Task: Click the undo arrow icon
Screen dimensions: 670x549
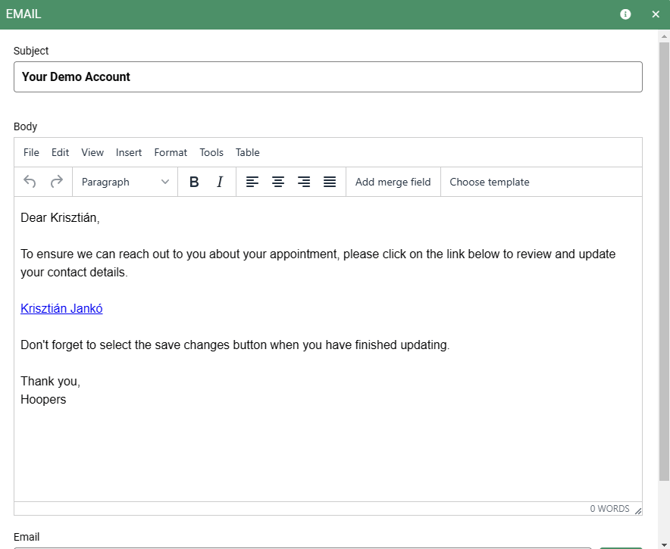Action: click(x=30, y=182)
